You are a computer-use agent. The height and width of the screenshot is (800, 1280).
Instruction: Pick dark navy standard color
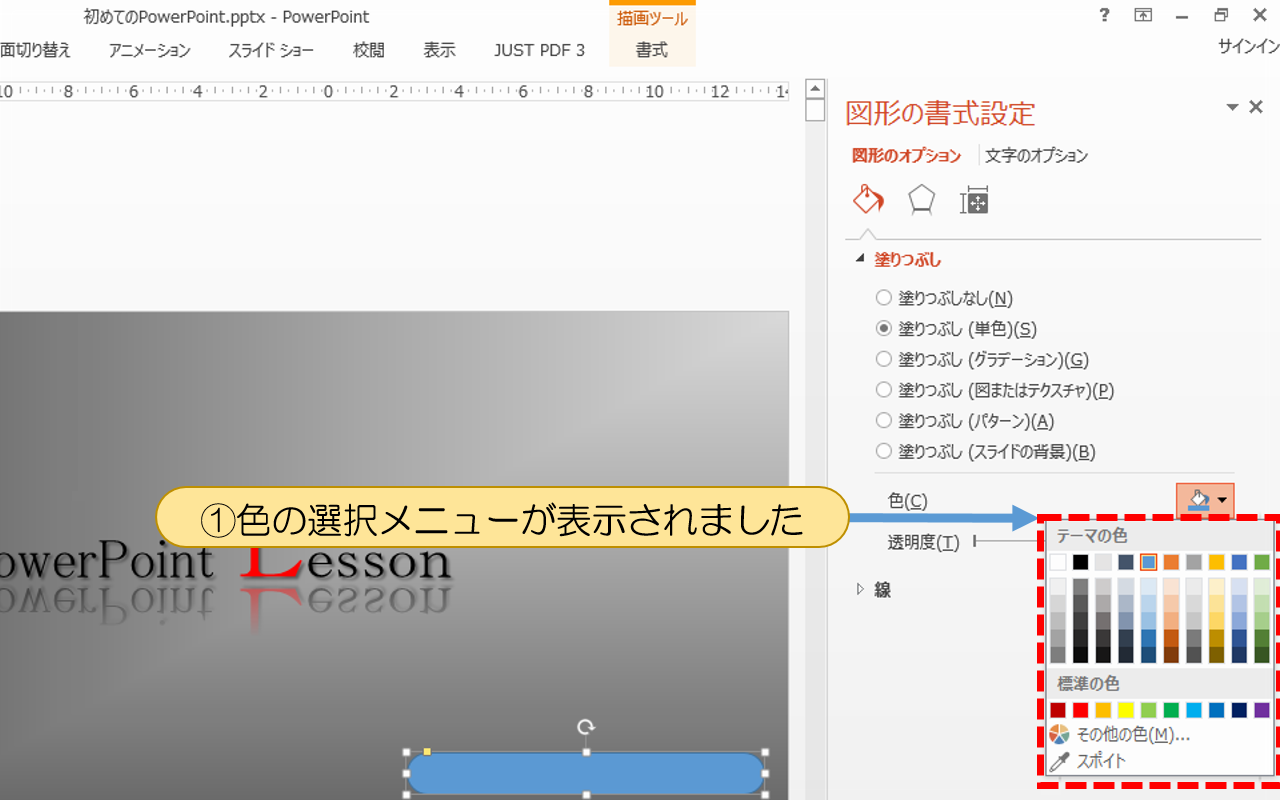pos(1240,710)
